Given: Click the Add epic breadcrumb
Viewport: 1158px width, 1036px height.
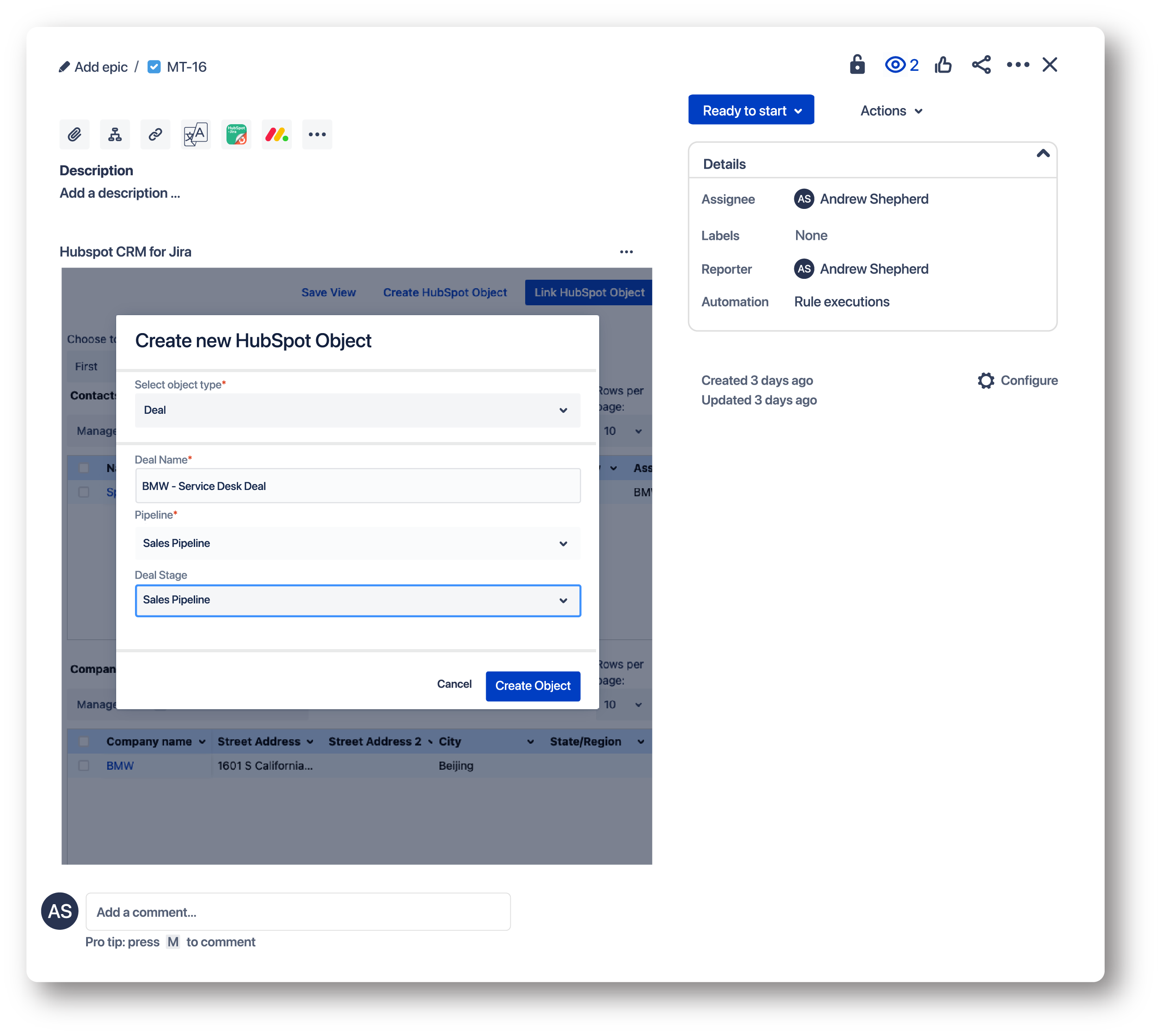Looking at the screenshot, I should (101, 67).
